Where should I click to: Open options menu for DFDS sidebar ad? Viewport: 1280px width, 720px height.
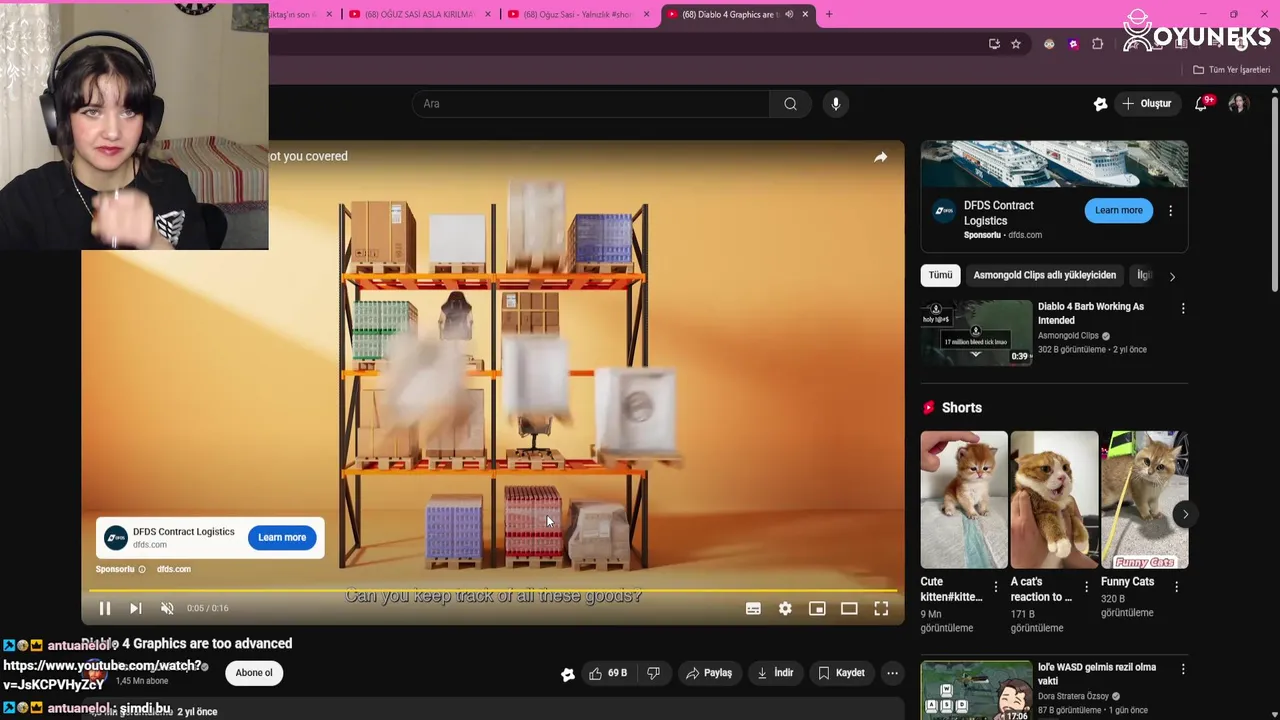(x=1170, y=211)
